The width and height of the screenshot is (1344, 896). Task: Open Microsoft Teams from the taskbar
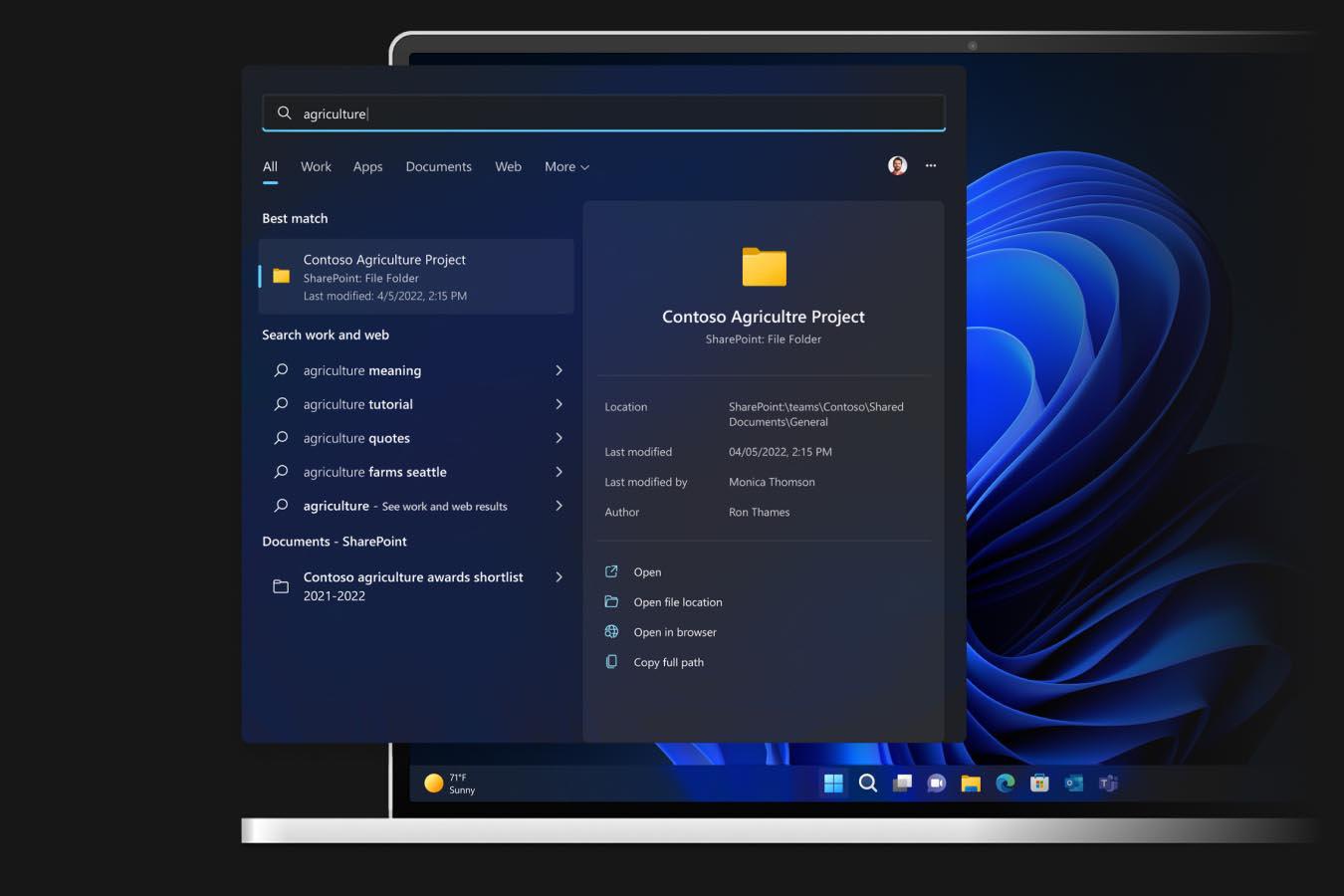(1108, 784)
